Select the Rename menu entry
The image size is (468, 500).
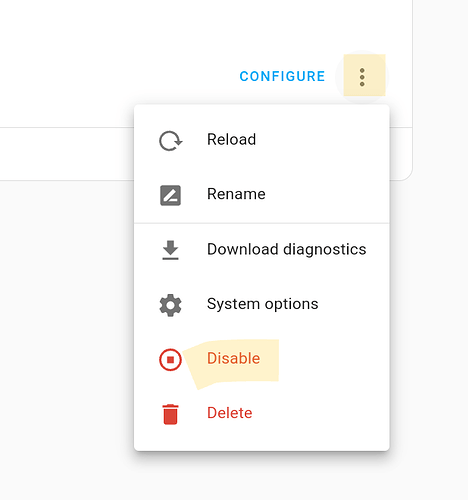pos(262,194)
